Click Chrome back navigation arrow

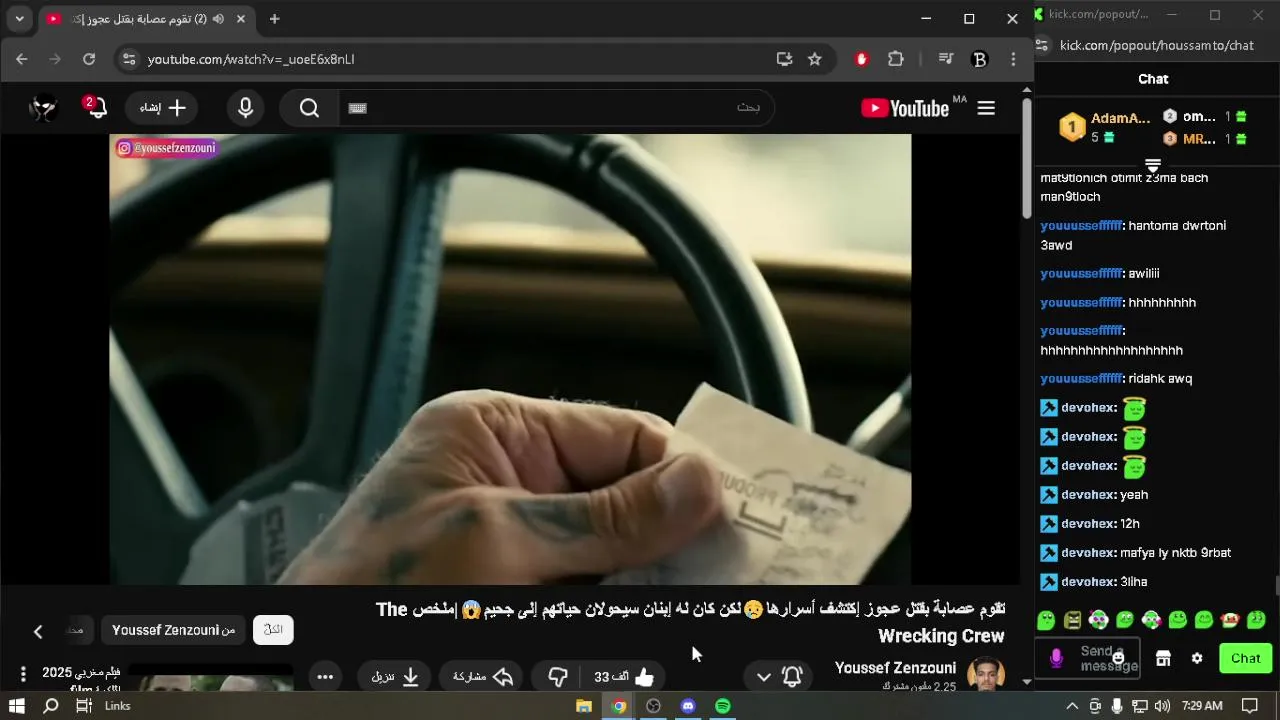tap(22, 59)
